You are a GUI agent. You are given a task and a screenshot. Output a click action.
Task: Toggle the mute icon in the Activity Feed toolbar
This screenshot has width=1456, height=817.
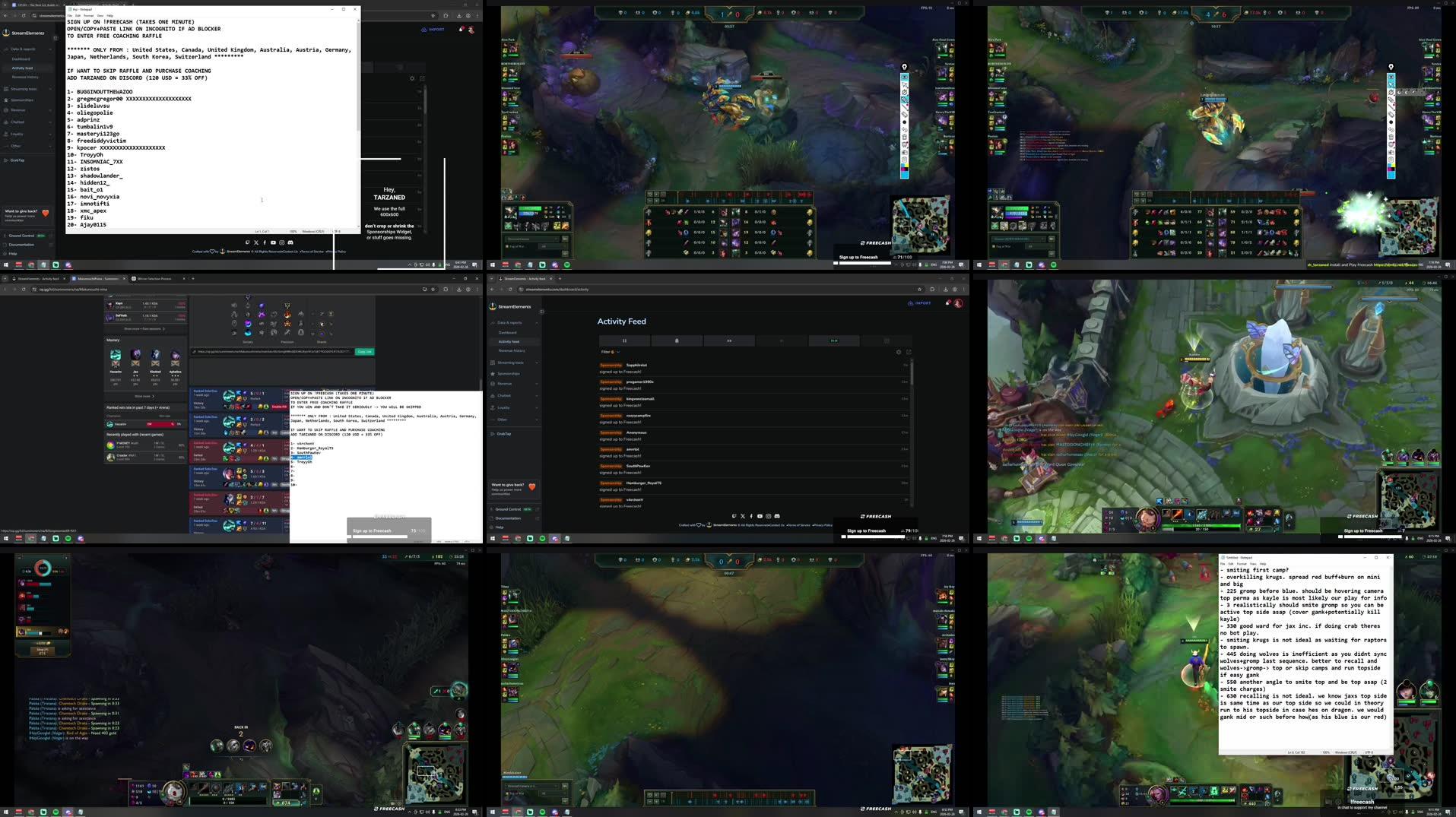pos(677,340)
